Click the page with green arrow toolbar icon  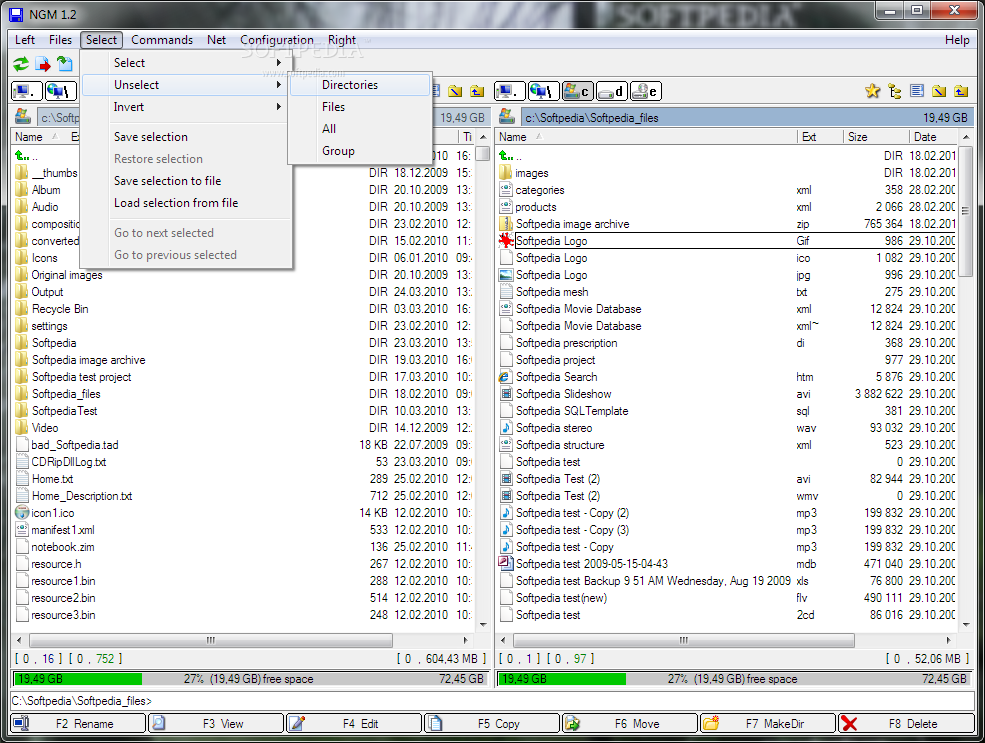(x=65, y=63)
